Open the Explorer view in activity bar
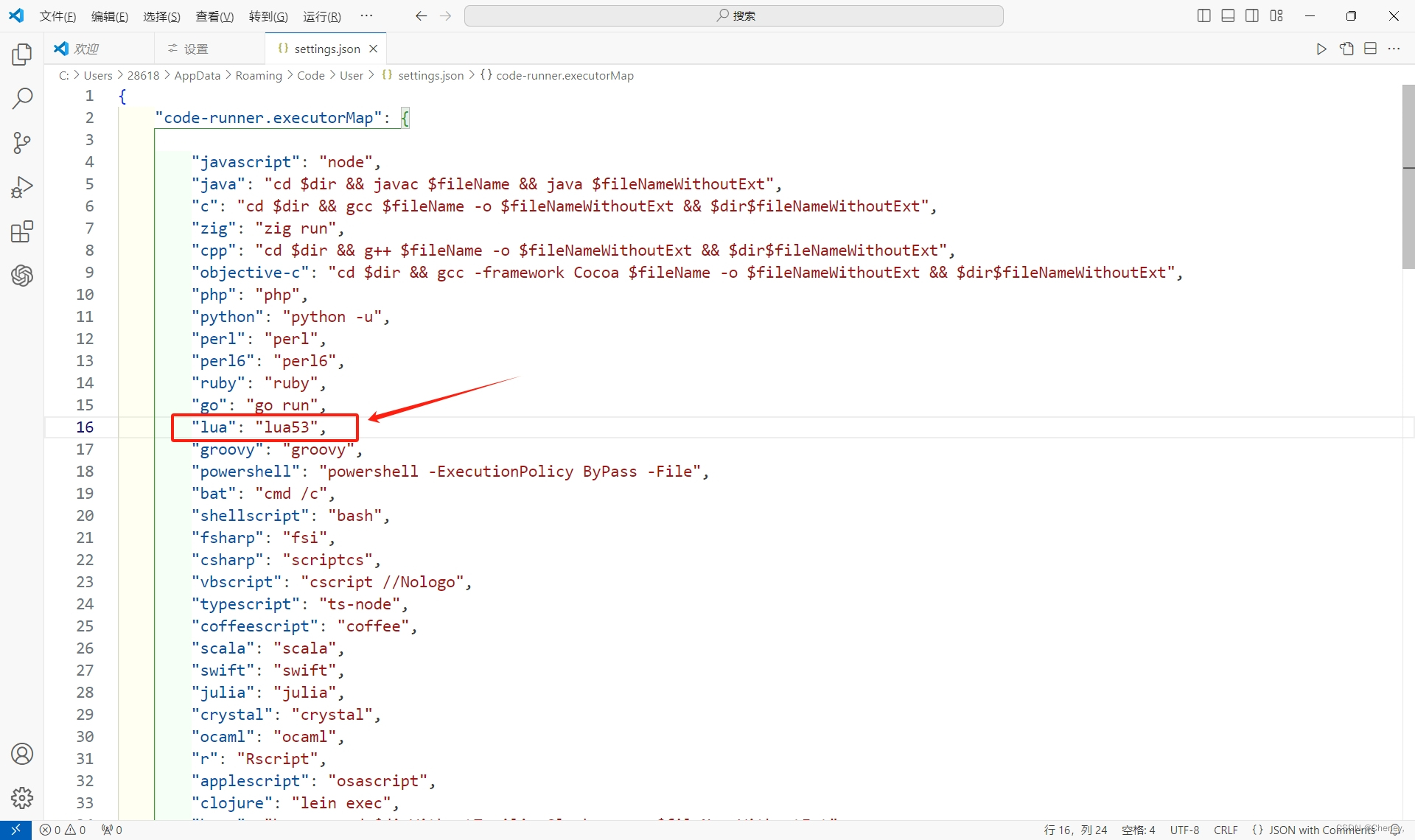 (x=22, y=55)
